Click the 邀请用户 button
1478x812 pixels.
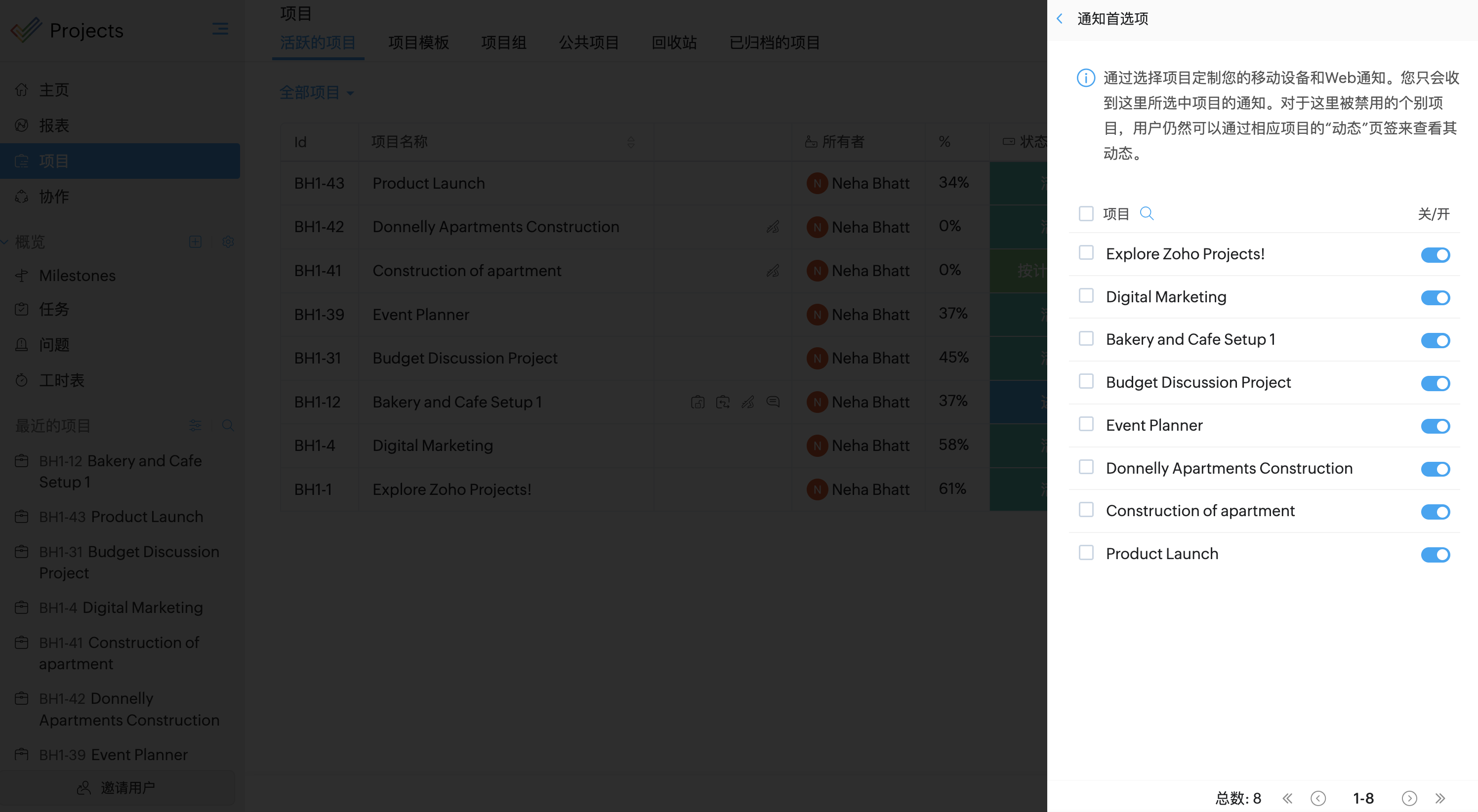pyautogui.click(x=117, y=787)
